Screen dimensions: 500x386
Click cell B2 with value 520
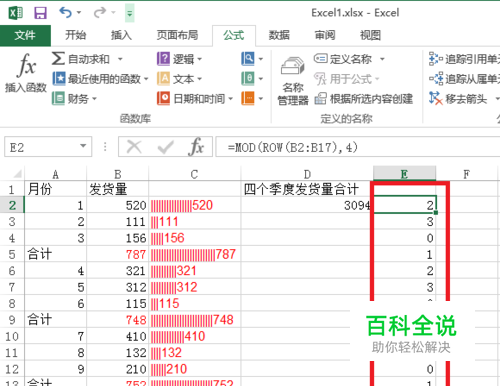pos(117,205)
